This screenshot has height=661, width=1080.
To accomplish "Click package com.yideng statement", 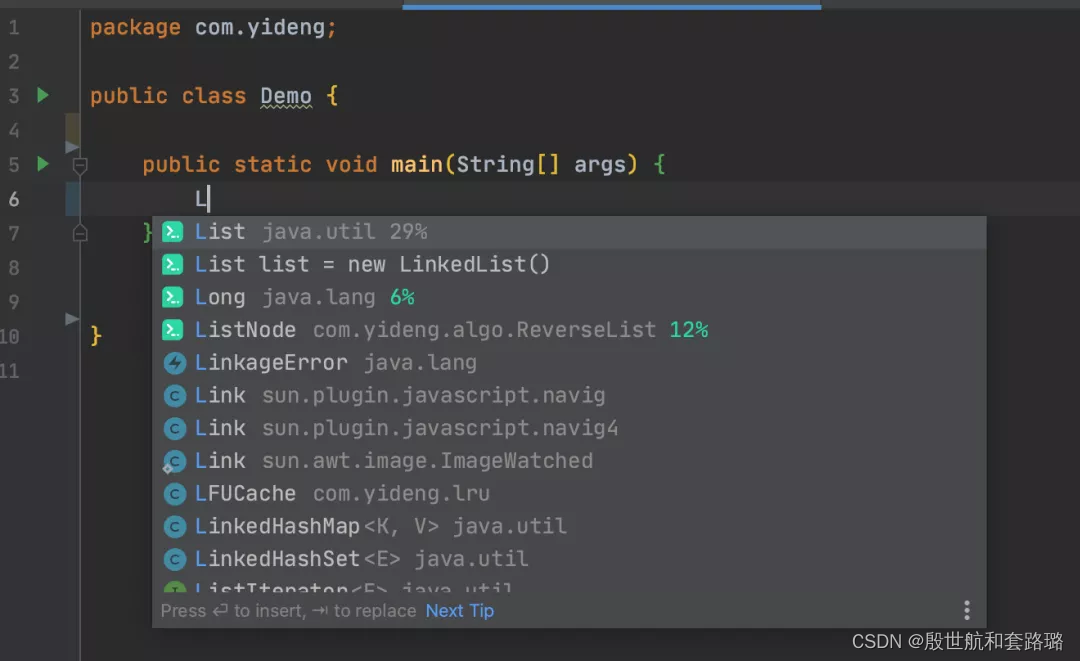I will pos(214,28).
